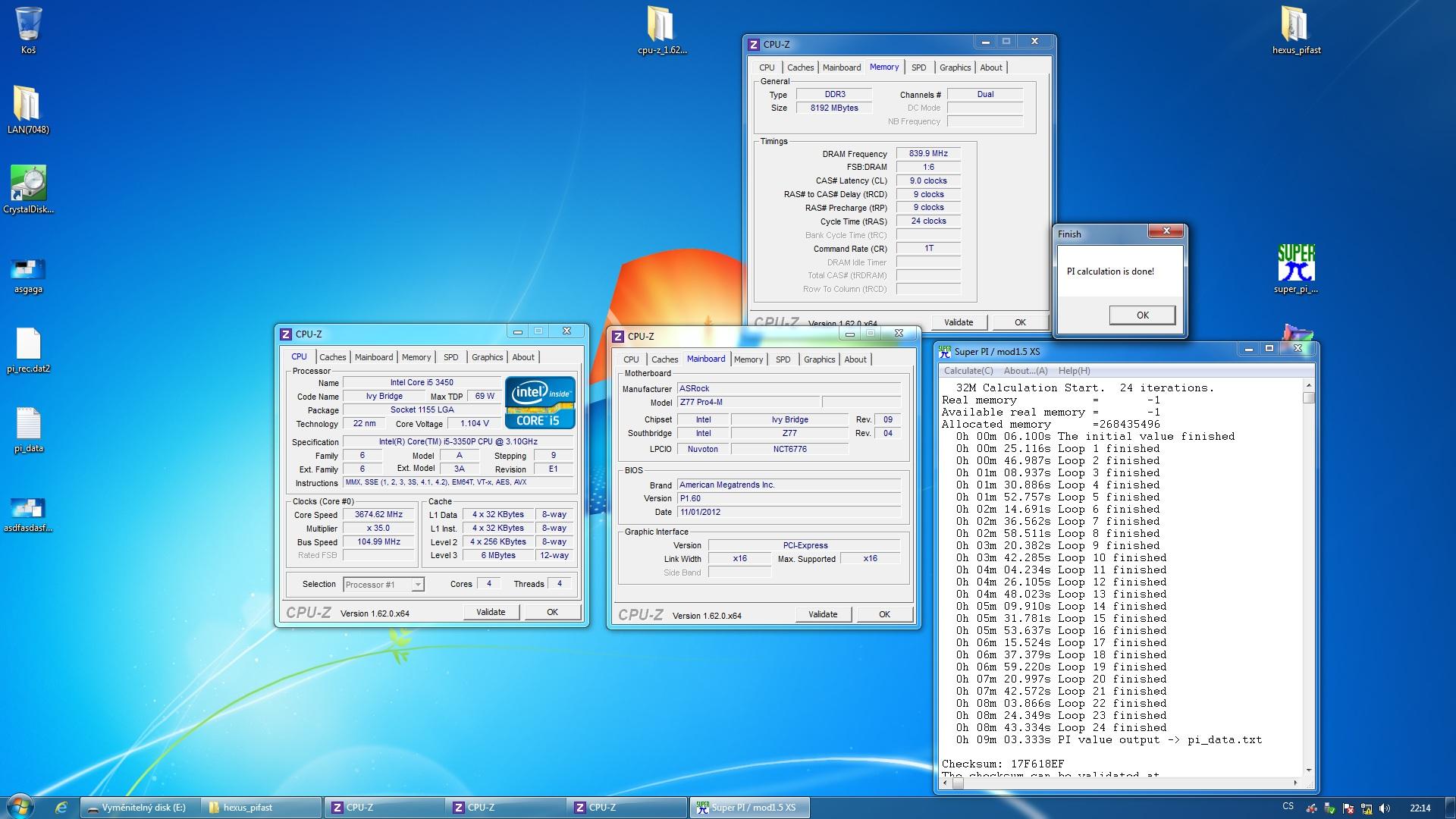Click the Show Desktop strip at taskbar end
The height and width of the screenshot is (819, 1456).
(1450, 808)
